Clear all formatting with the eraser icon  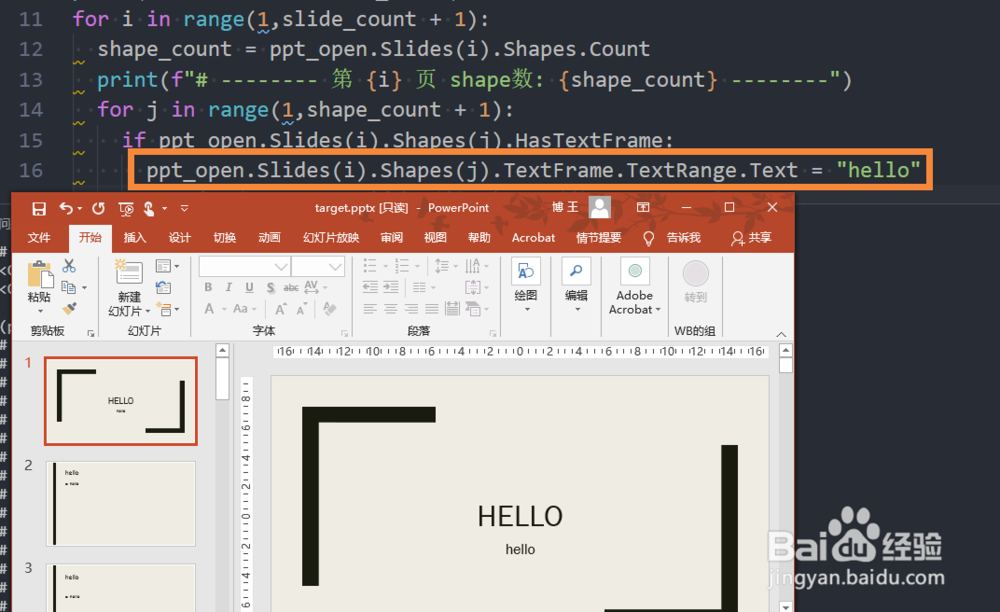(x=329, y=309)
